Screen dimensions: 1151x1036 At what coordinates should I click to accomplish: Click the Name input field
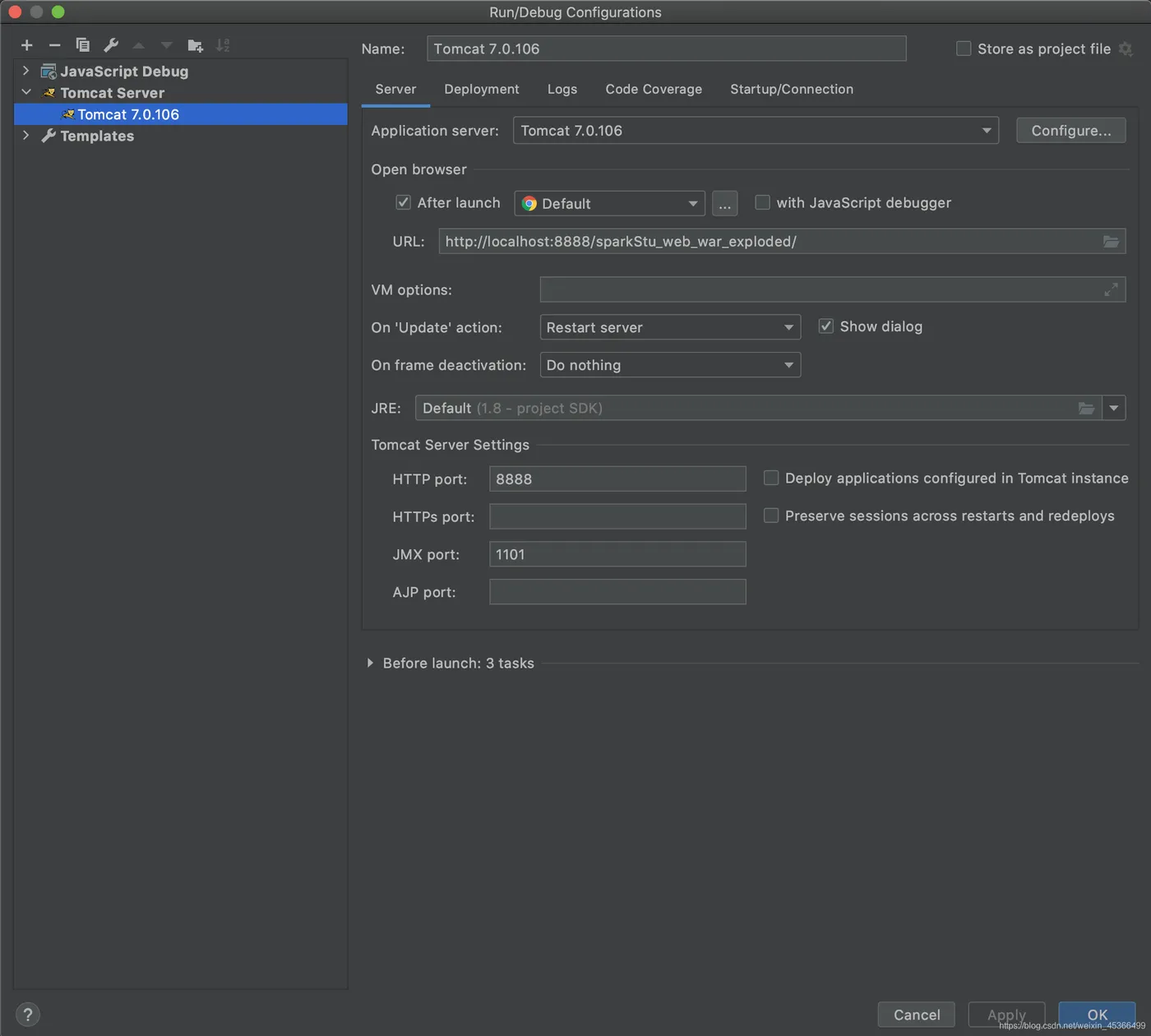coord(667,49)
